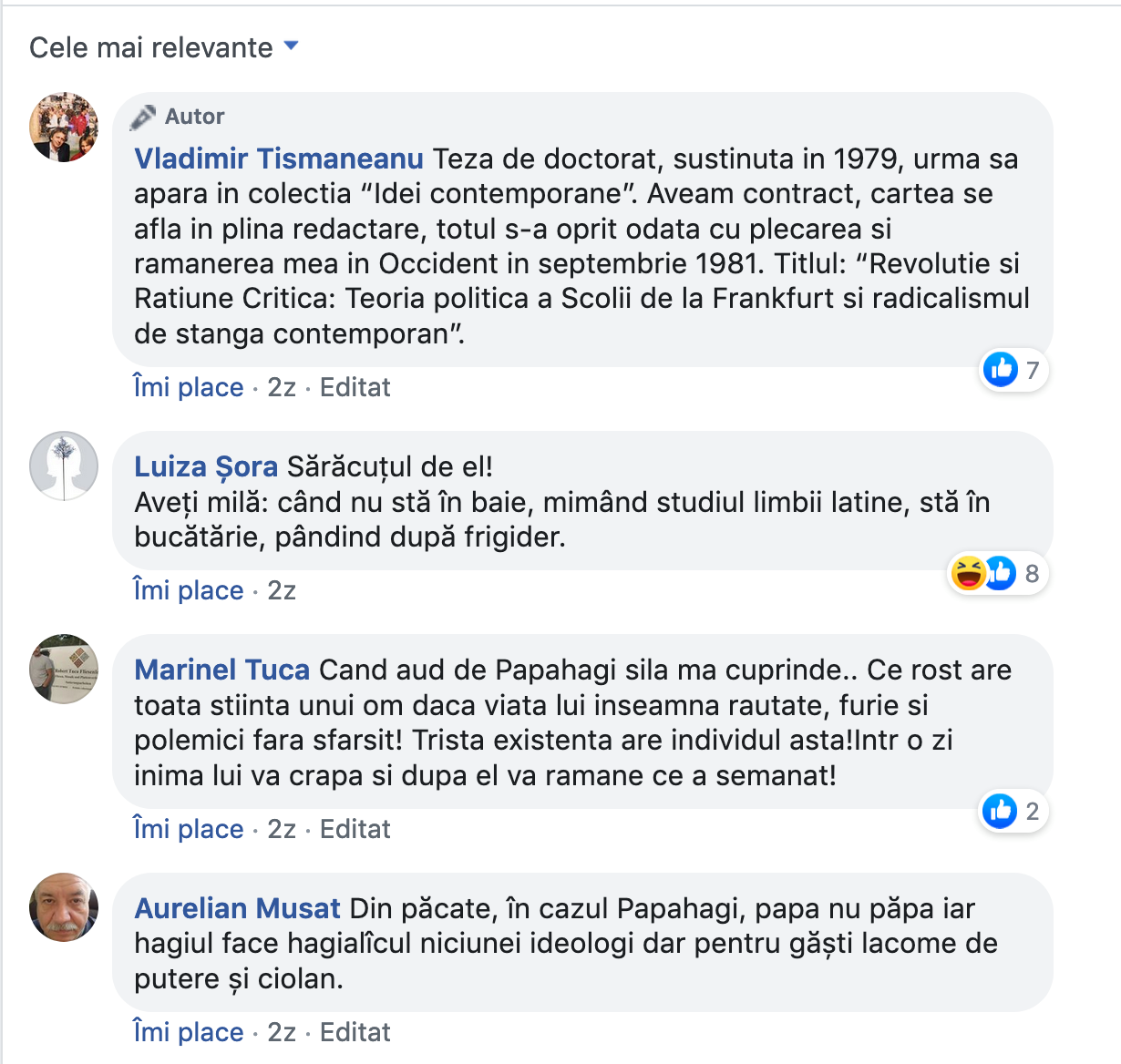Open the Marinel Tuca name link
Viewport: 1121px width, 1064px height.
tap(222, 670)
